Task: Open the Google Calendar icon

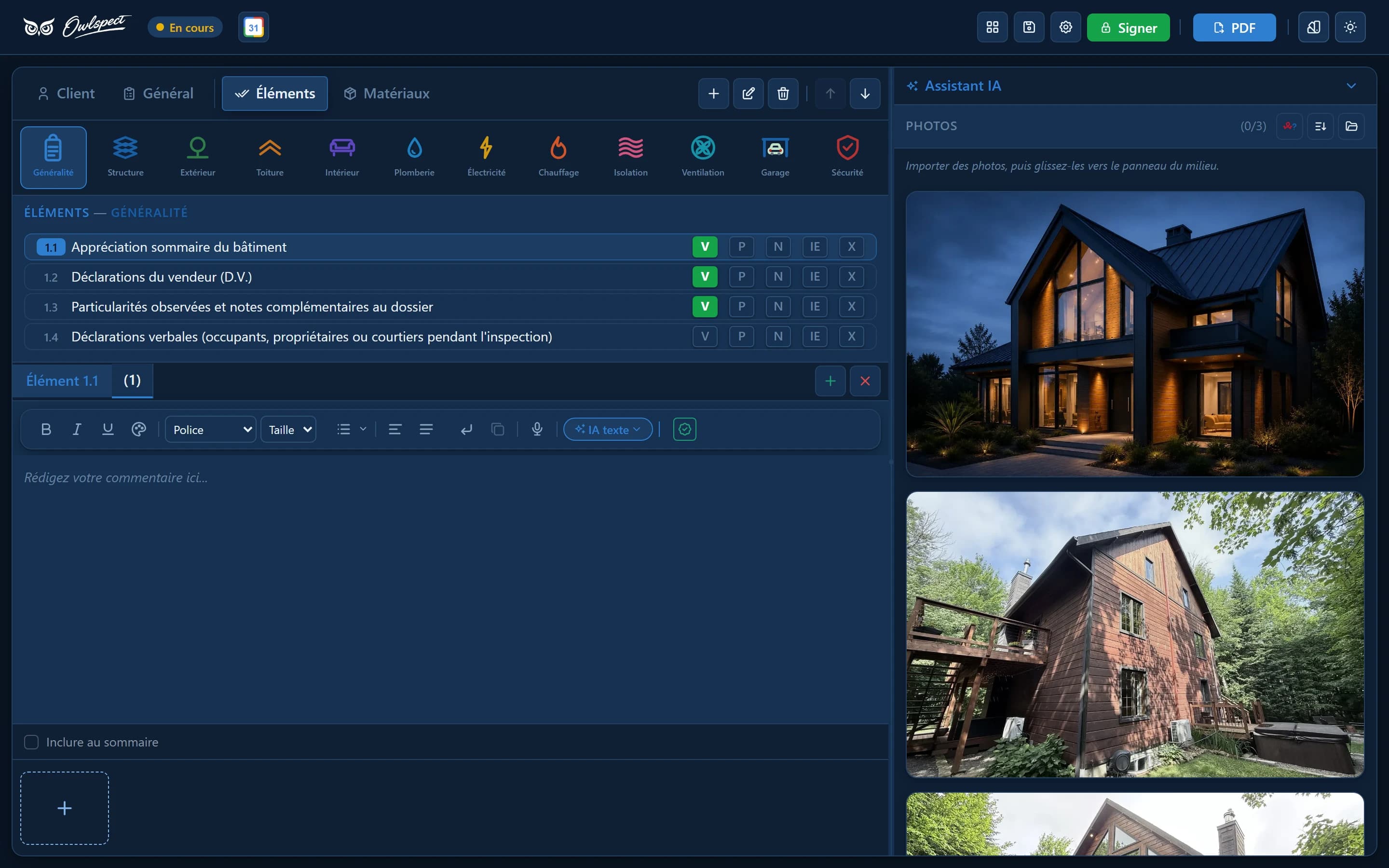Action: (253, 27)
